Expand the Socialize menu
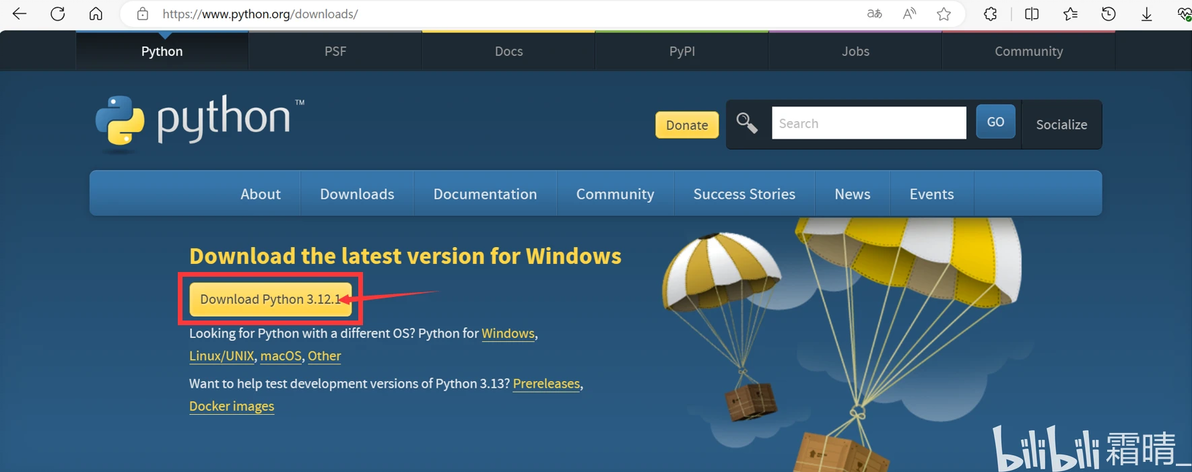This screenshot has width=1192, height=472. (1061, 125)
